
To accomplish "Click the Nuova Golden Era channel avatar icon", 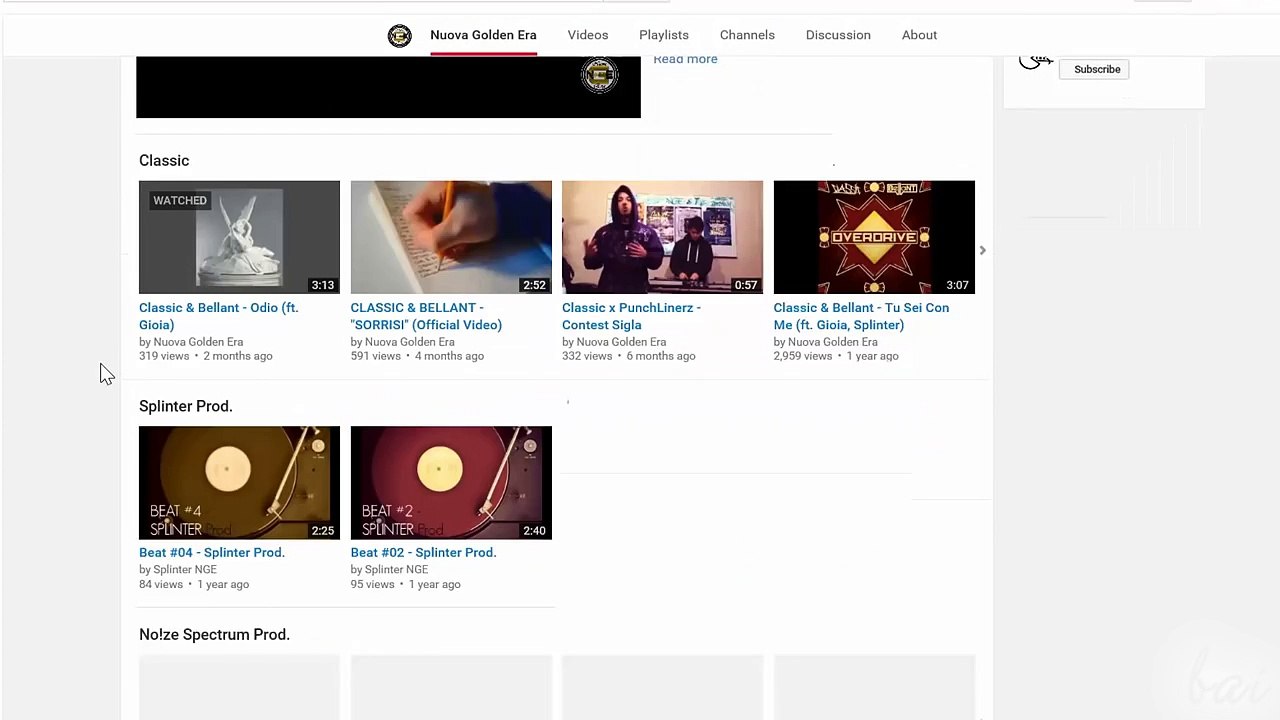I will tap(399, 36).
